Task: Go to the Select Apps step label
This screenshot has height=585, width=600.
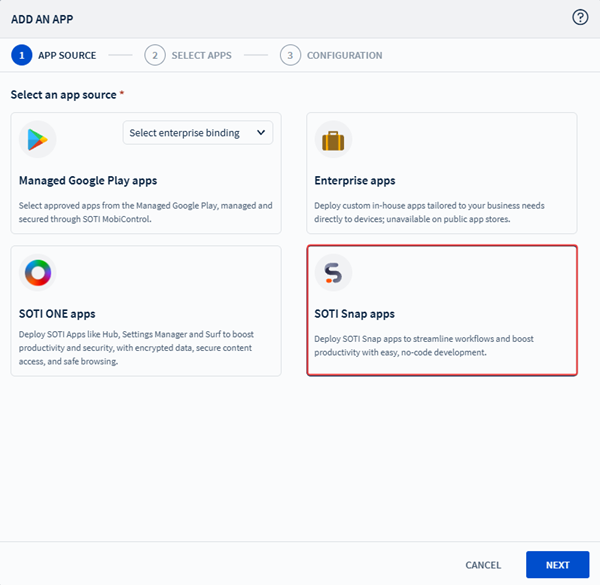Action: (203, 55)
